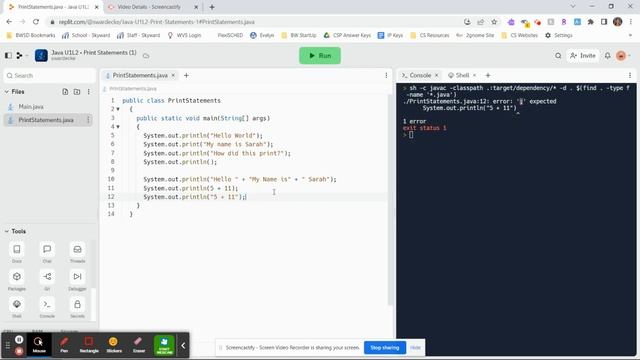Screen dimensions: 640x360
Task: Collapse the Screencastify toolbar arrow
Action: pyautogui.click(x=183, y=345)
